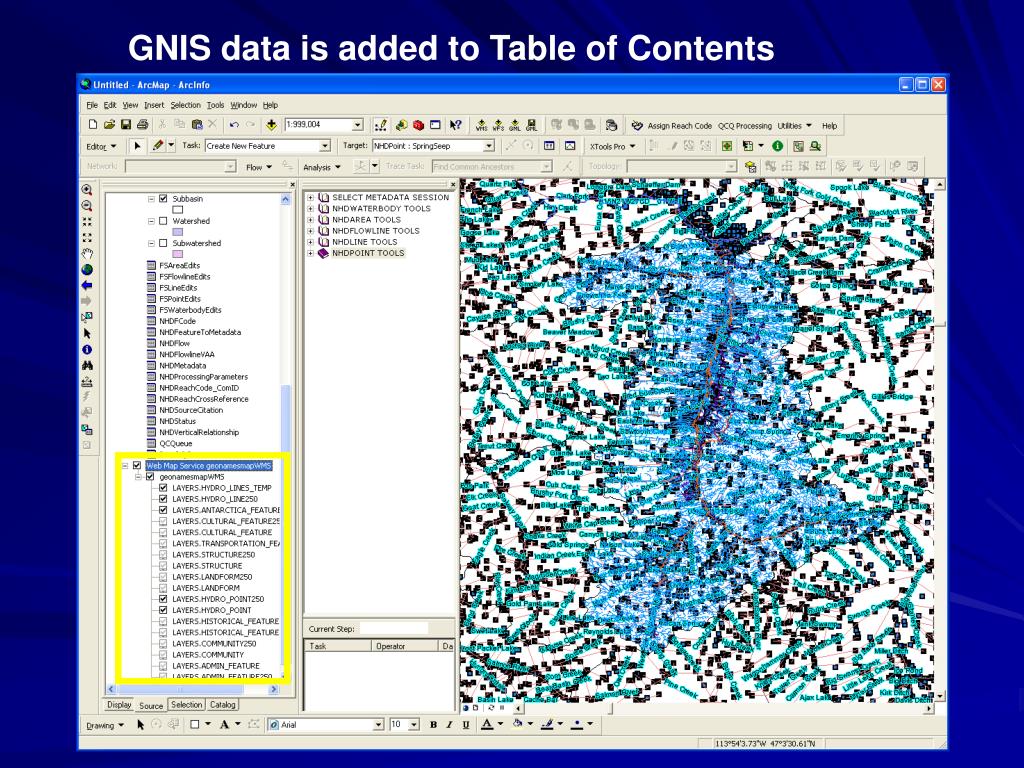
Task: Toggle LAYERS.HYDRO_LINE250 checkbox
Action: click(x=163, y=499)
